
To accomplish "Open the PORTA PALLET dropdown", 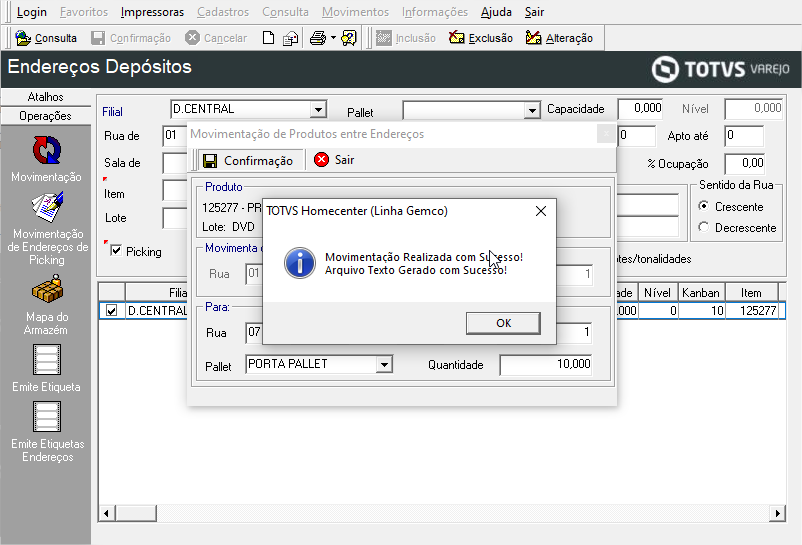I will click(x=384, y=365).
